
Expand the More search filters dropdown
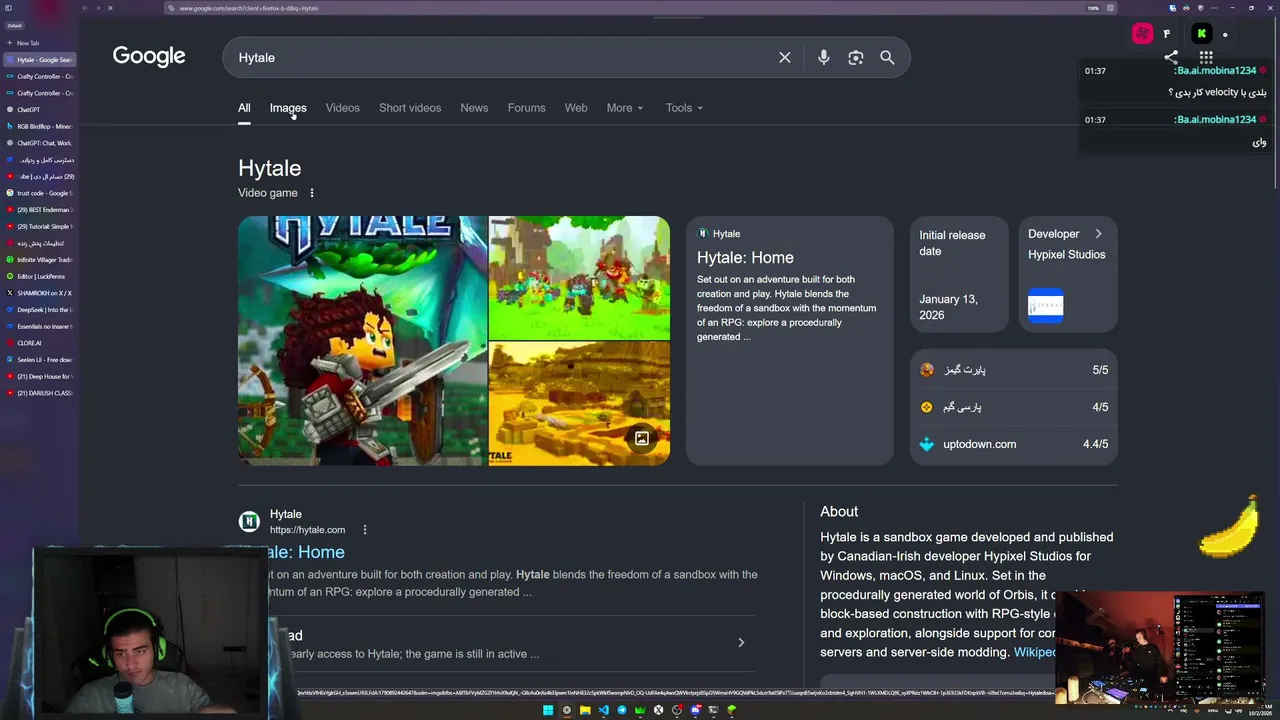pyautogui.click(x=625, y=108)
